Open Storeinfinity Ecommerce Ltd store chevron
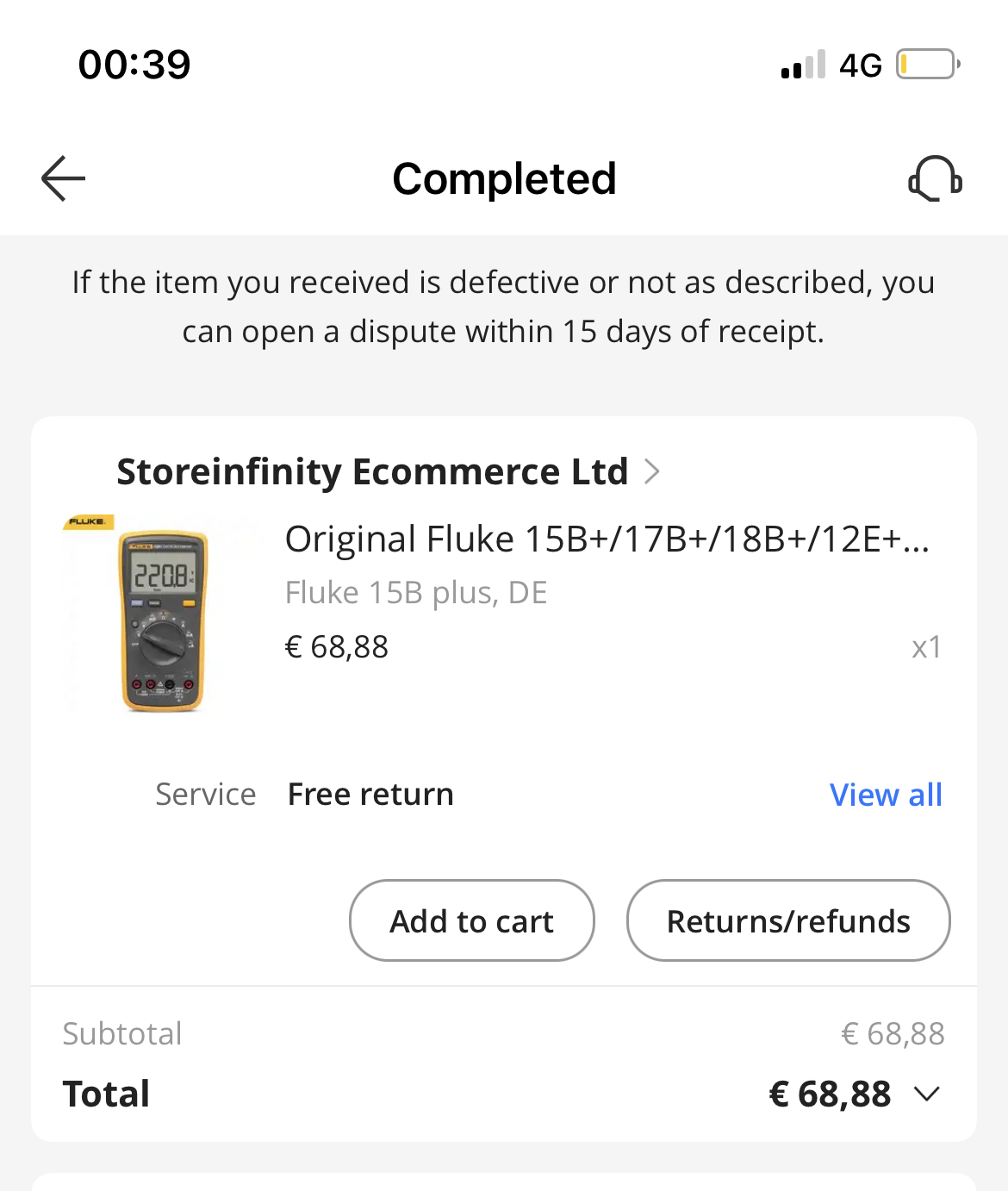This screenshot has width=1008, height=1191. click(x=652, y=472)
